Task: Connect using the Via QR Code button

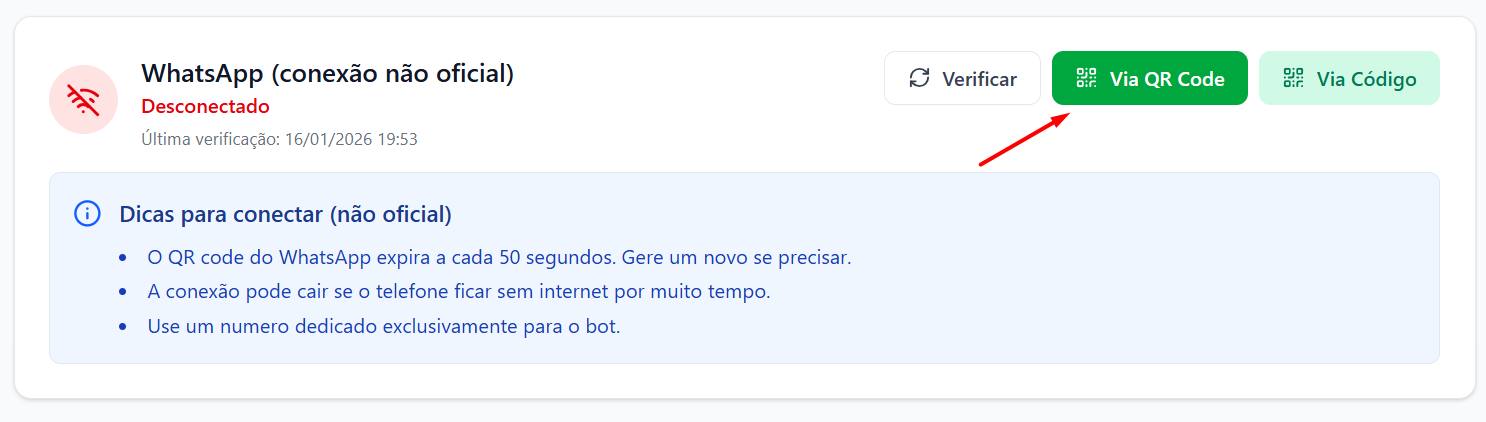Action: click(1149, 78)
